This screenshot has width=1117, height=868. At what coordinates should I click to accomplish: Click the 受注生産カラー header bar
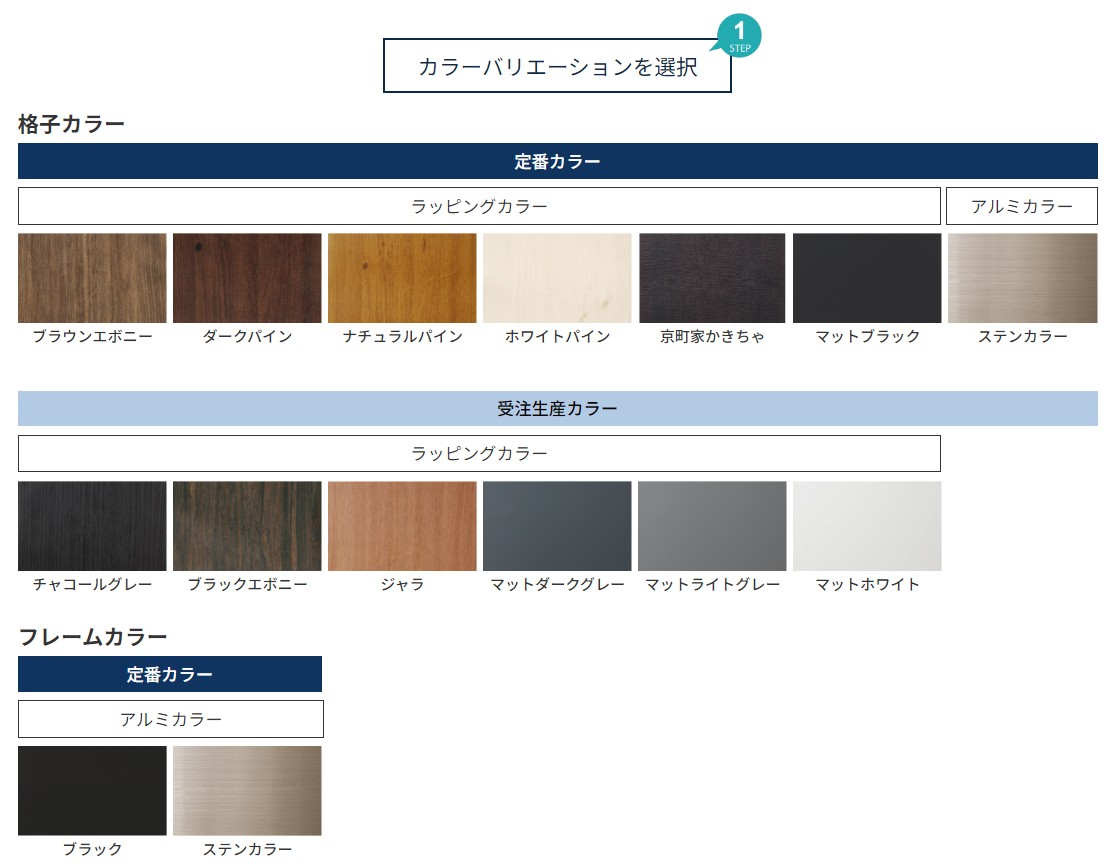pyautogui.click(x=557, y=409)
